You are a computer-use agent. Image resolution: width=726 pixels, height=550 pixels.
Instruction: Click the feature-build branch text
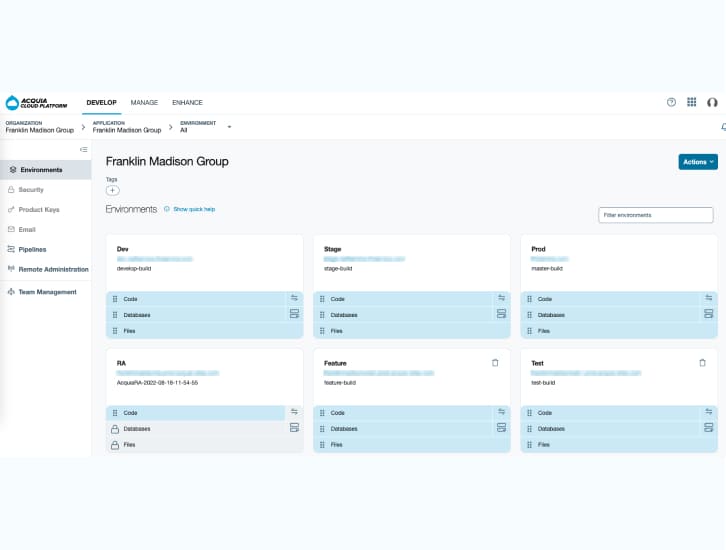[340, 383]
